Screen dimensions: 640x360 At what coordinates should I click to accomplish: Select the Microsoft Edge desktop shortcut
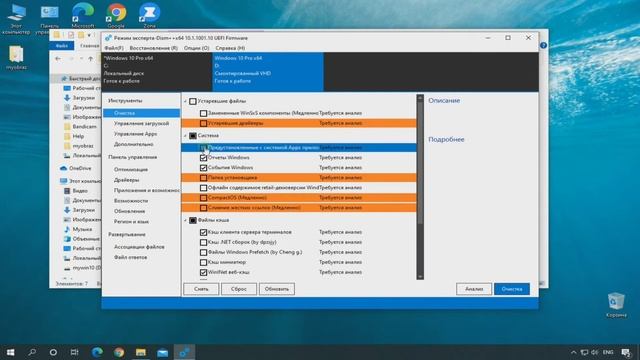[83, 16]
